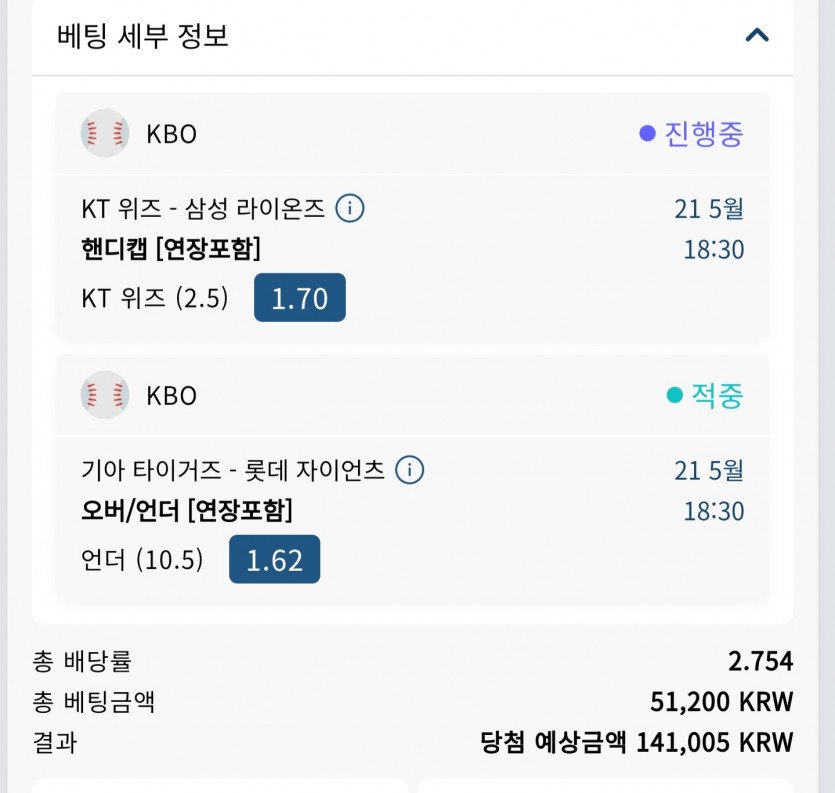
Task: Click the 언더 (10.5) selection text
Action: pos(142,560)
